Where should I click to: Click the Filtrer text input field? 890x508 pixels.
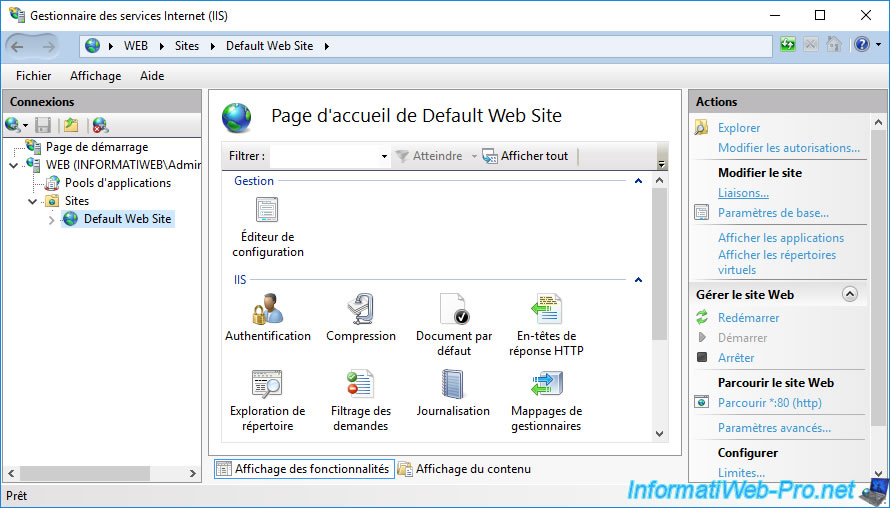325,156
